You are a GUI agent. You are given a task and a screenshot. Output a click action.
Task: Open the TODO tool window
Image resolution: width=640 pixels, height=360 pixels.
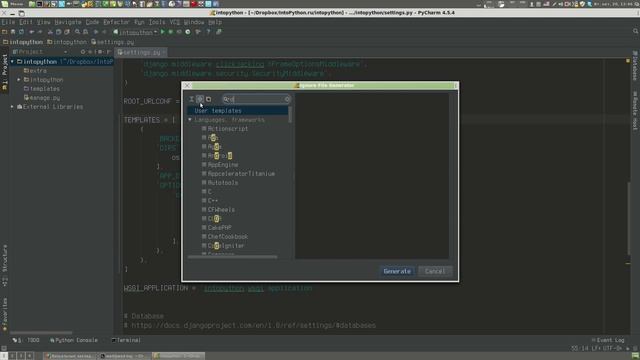point(26,340)
